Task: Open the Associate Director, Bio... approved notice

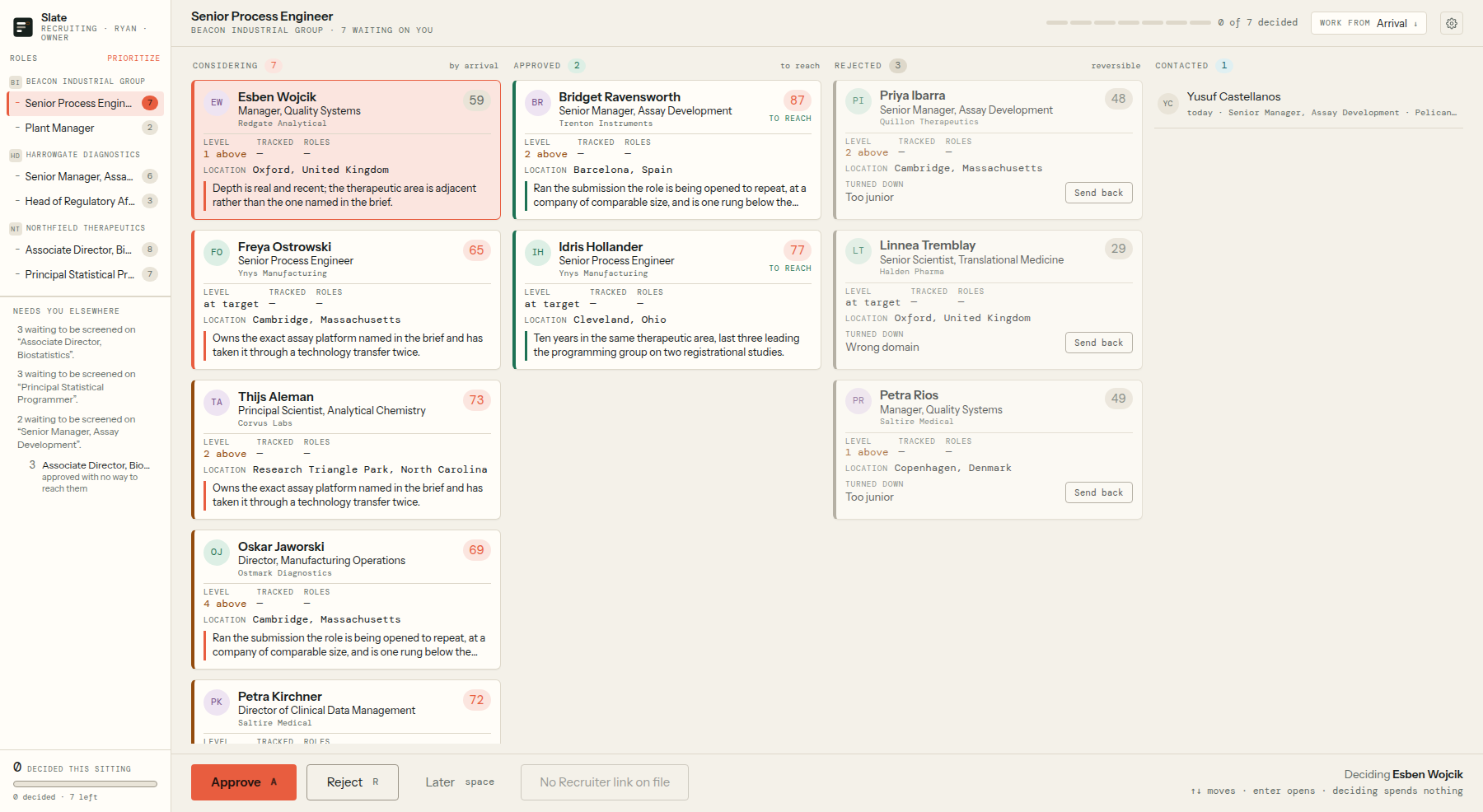Action: point(90,476)
